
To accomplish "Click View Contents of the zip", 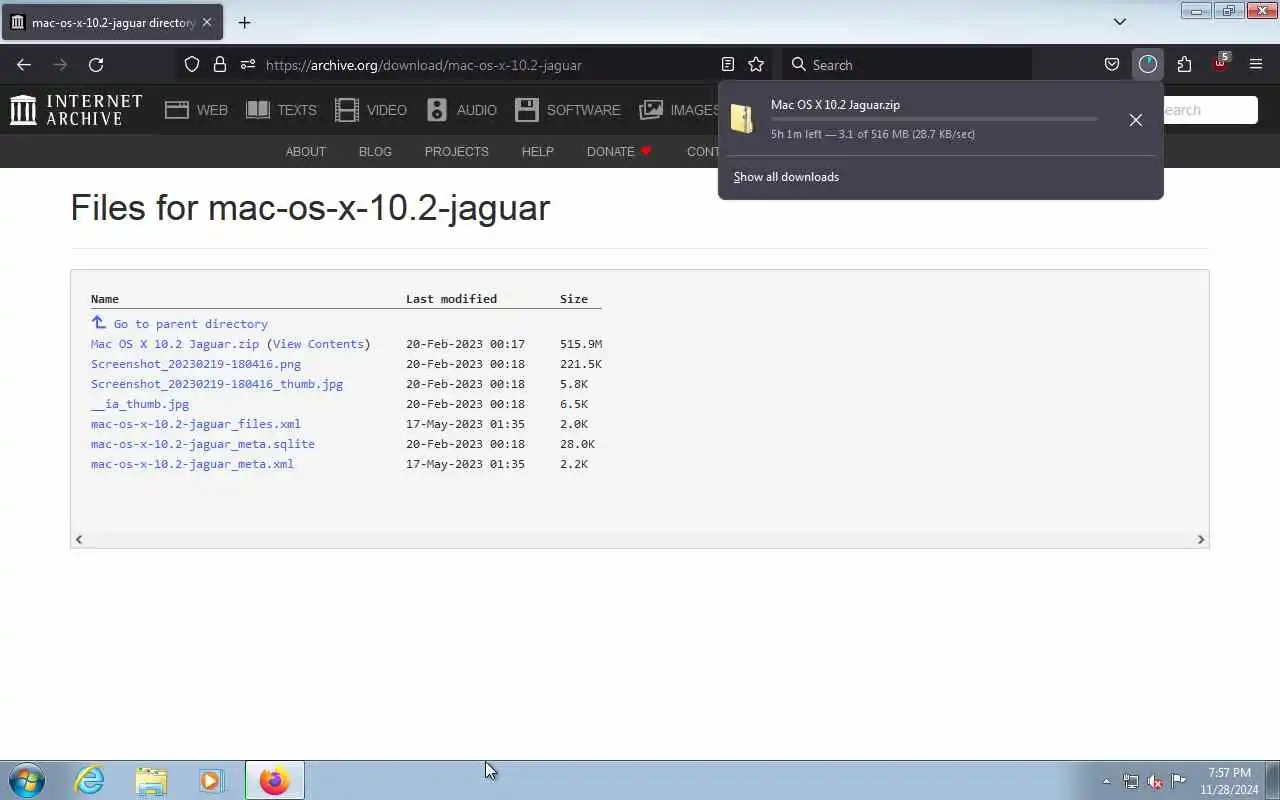I will pos(318,344).
